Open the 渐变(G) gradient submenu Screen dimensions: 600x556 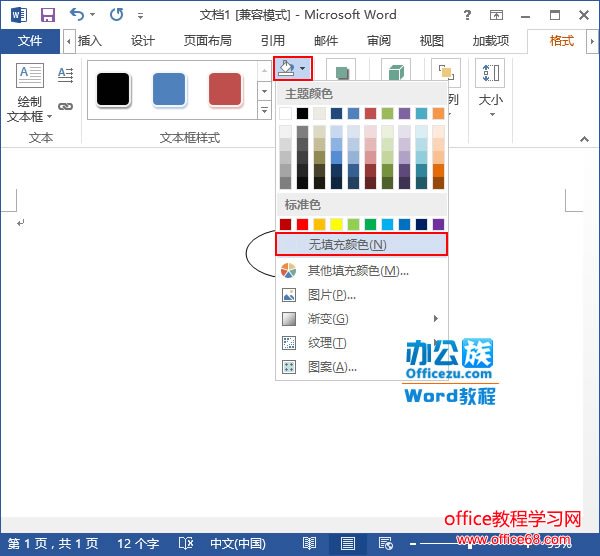pyautogui.click(x=362, y=319)
